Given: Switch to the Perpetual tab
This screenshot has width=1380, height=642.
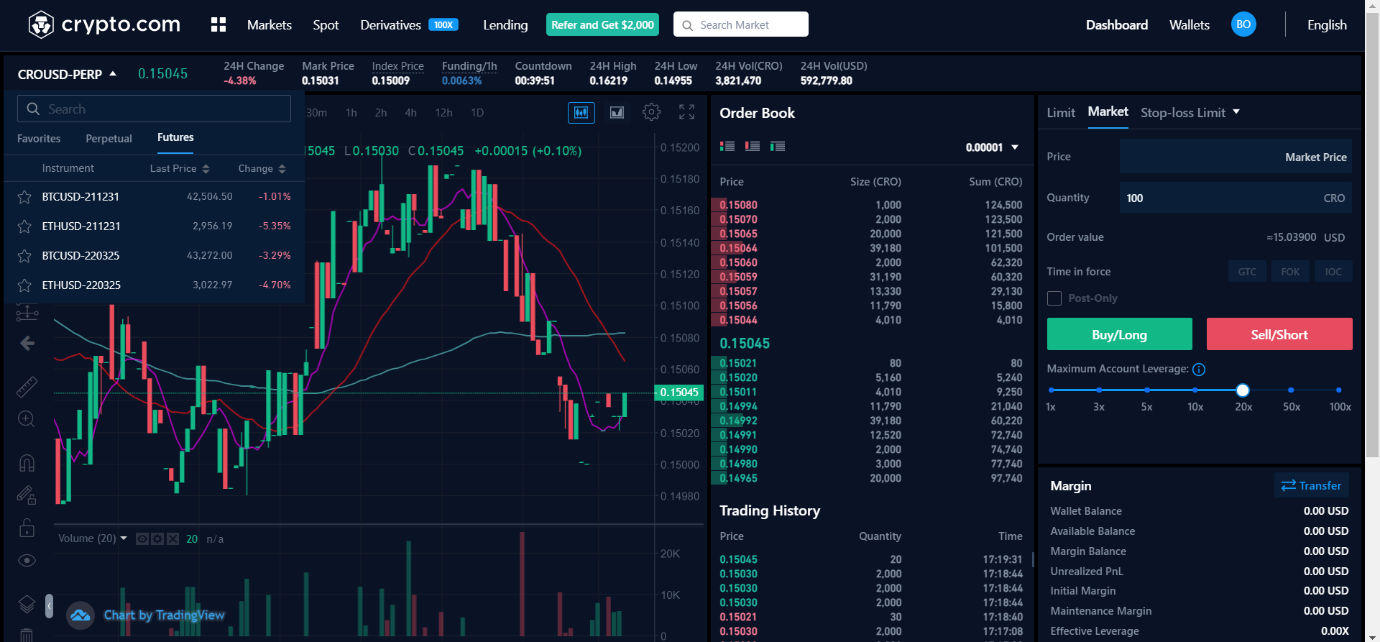Looking at the screenshot, I should (109, 138).
